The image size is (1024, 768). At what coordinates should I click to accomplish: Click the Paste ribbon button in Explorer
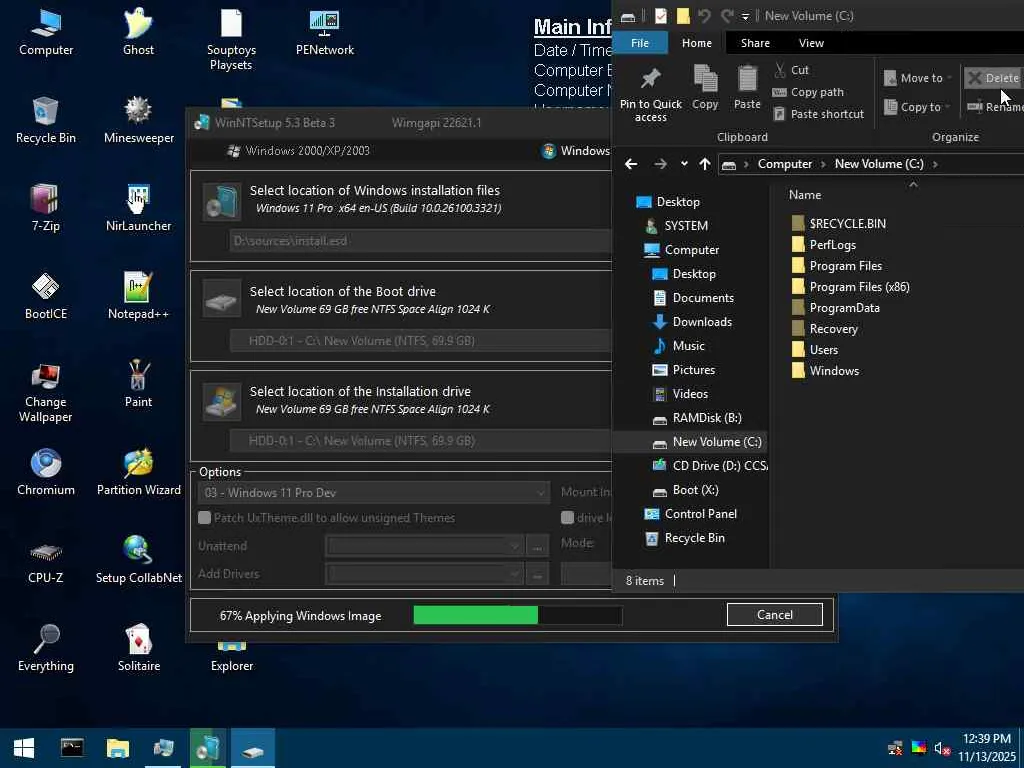pos(747,88)
